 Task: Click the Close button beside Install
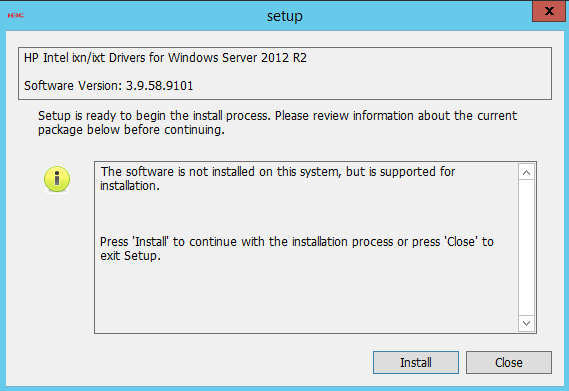[x=509, y=362]
